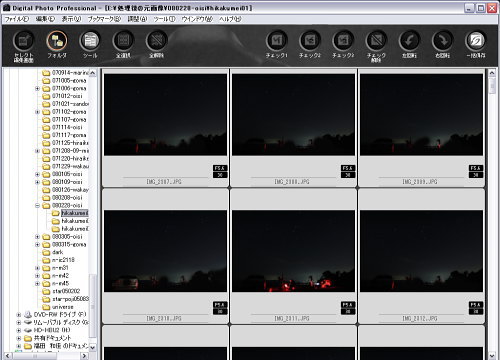Viewport: 500px width, 360px height.
Task: Expand the DVD-RW drive tree node
Action: 19,314
